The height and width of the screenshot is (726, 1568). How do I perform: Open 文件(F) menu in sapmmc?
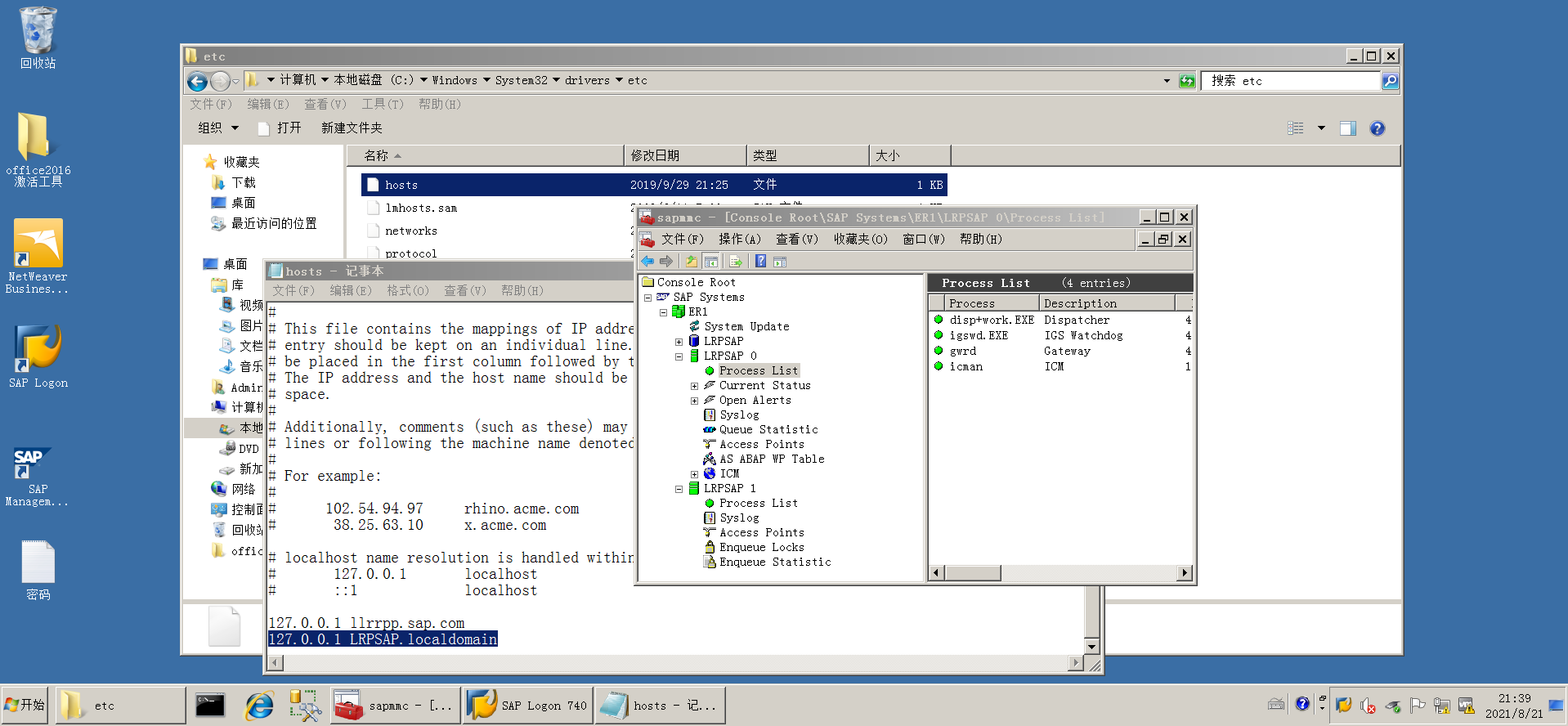[x=682, y=240]
